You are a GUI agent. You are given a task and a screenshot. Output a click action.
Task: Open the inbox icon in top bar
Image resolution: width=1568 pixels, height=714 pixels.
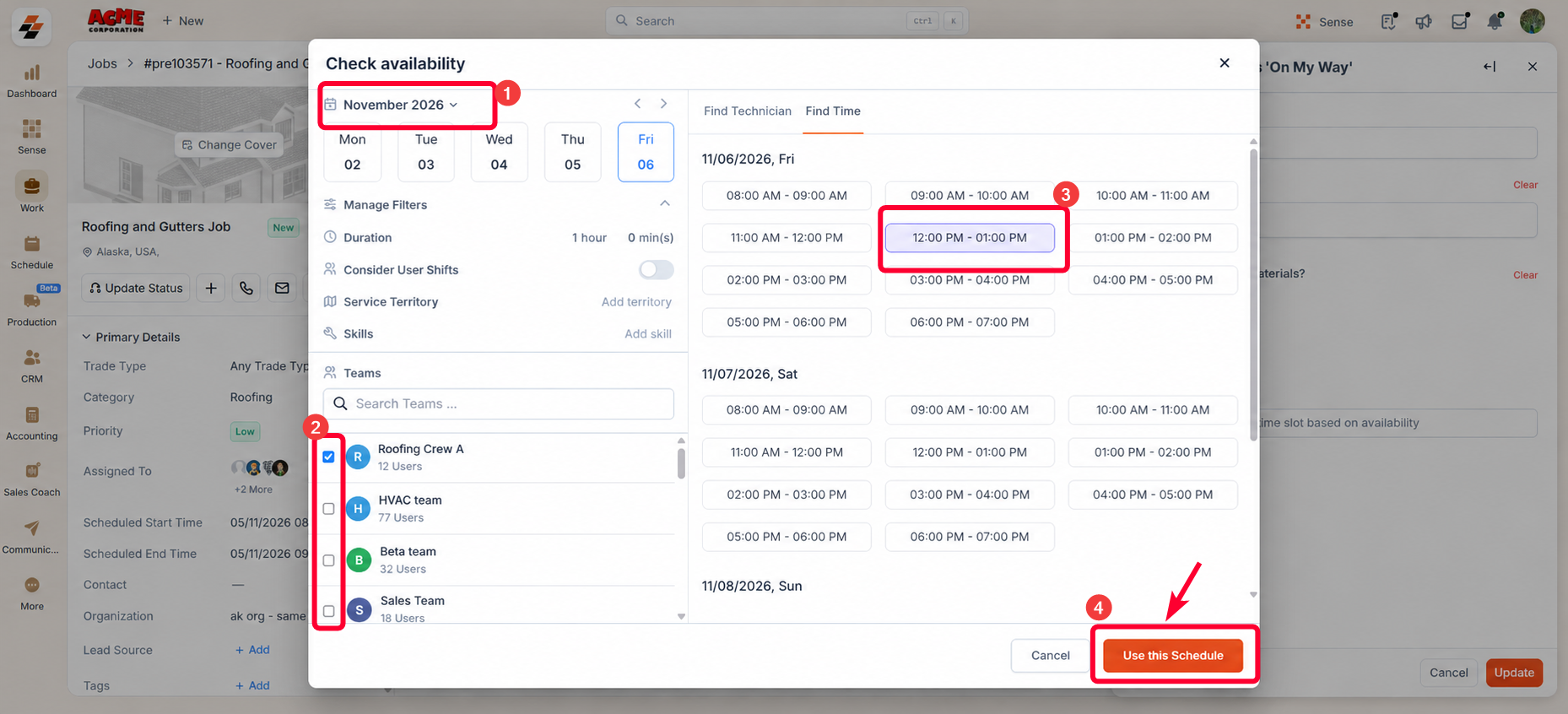click(1460, 22)
